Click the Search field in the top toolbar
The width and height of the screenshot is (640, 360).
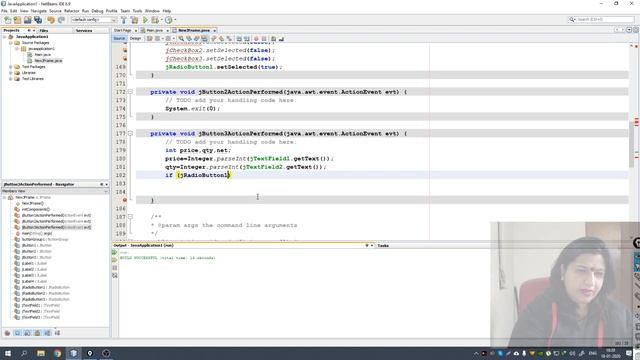tap(602, 19)
